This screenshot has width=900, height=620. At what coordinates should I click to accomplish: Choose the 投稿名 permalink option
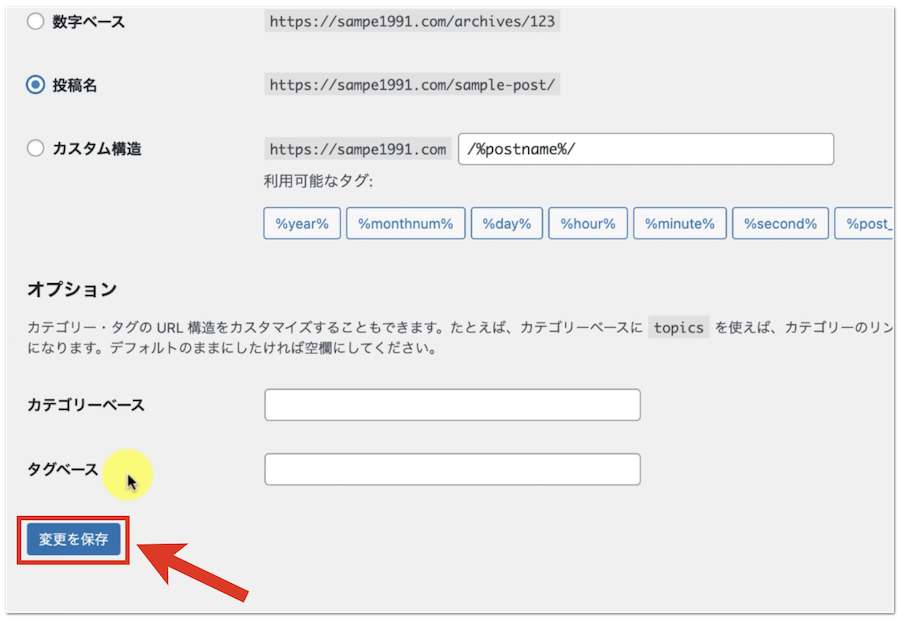(x=35, y=86)
